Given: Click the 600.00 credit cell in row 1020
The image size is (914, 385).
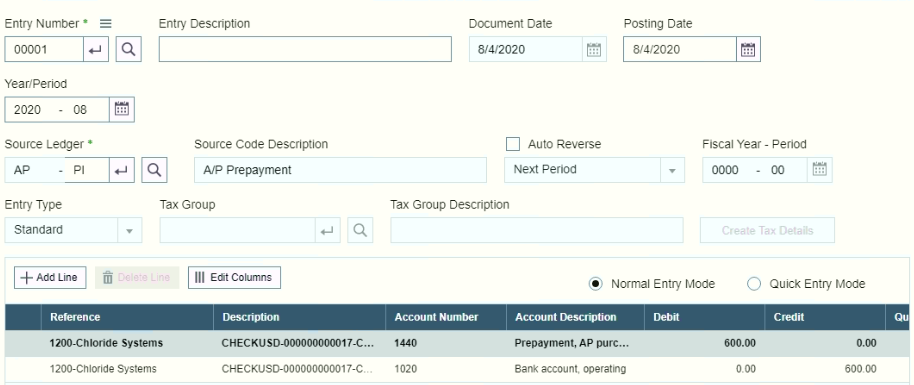Looking at the screenshot, I should (x=825, y=369).
